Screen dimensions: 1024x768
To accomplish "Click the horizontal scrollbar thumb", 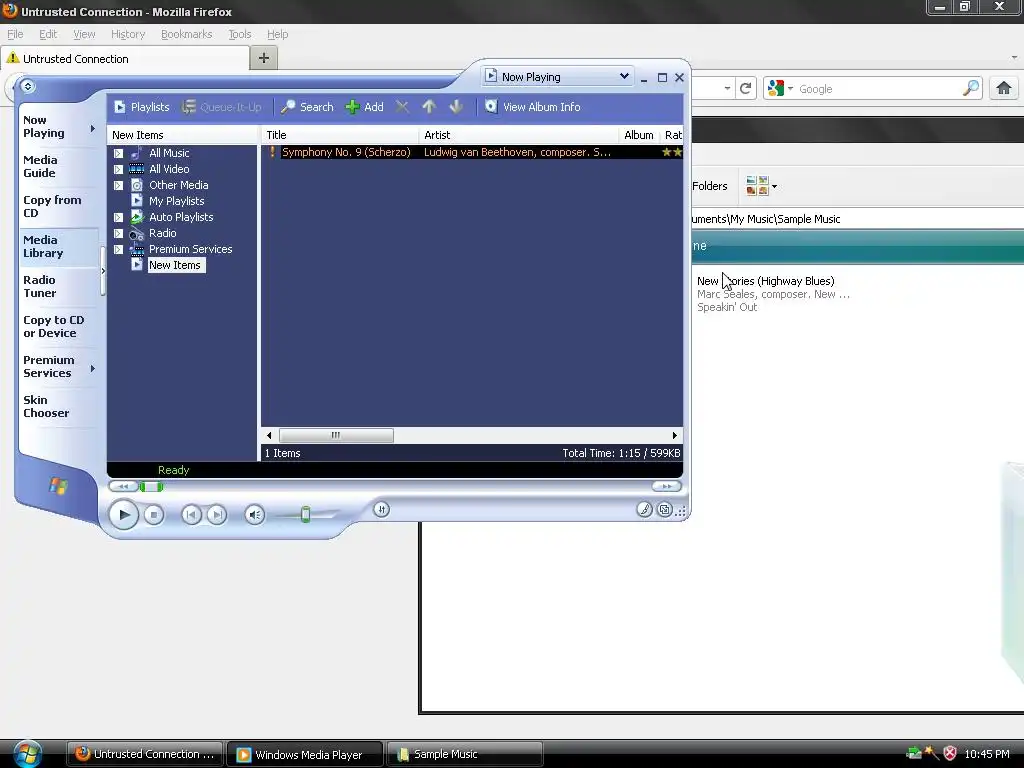I will pyautogui.click(x=336, y=436).
